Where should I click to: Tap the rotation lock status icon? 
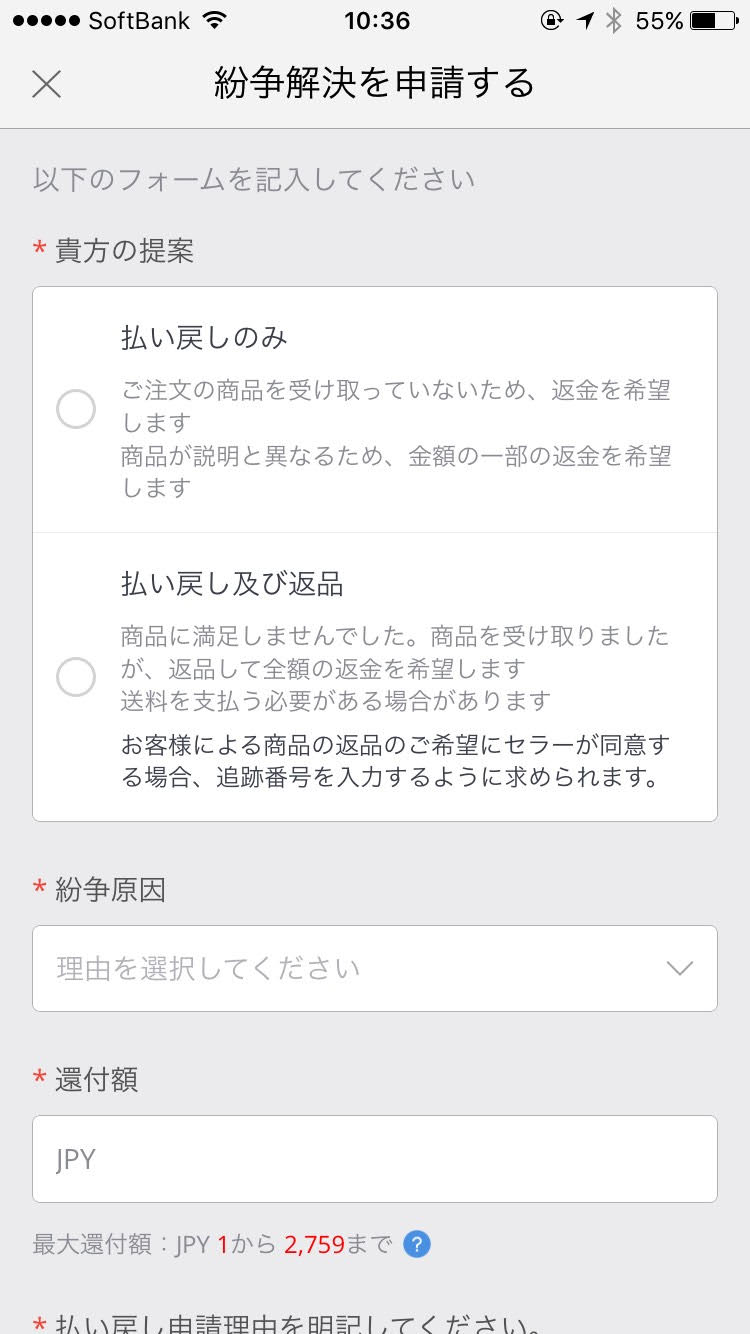(x=551, y=21)
